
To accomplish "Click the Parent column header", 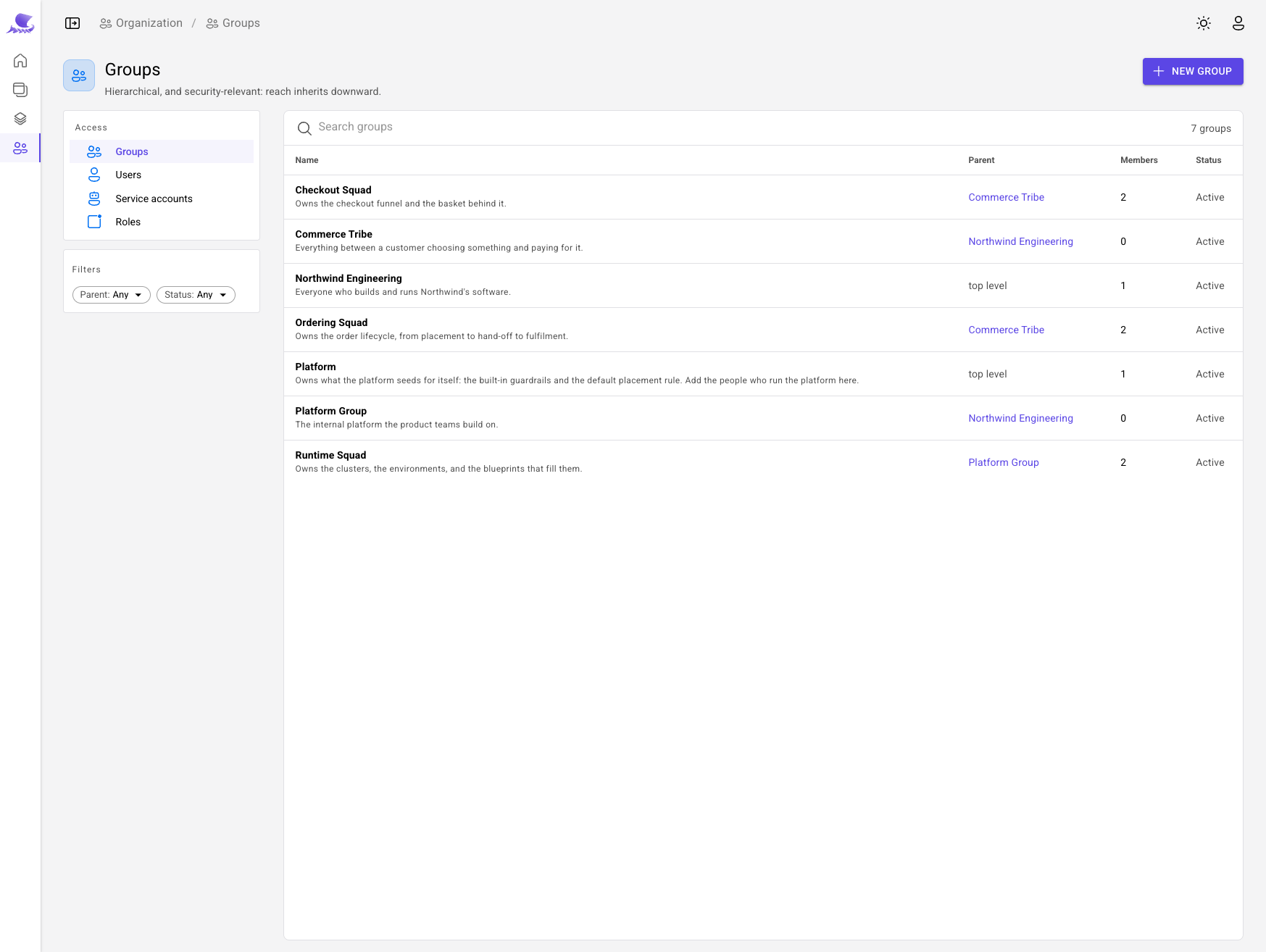I will pyautogui.click(x=981, y=160).
